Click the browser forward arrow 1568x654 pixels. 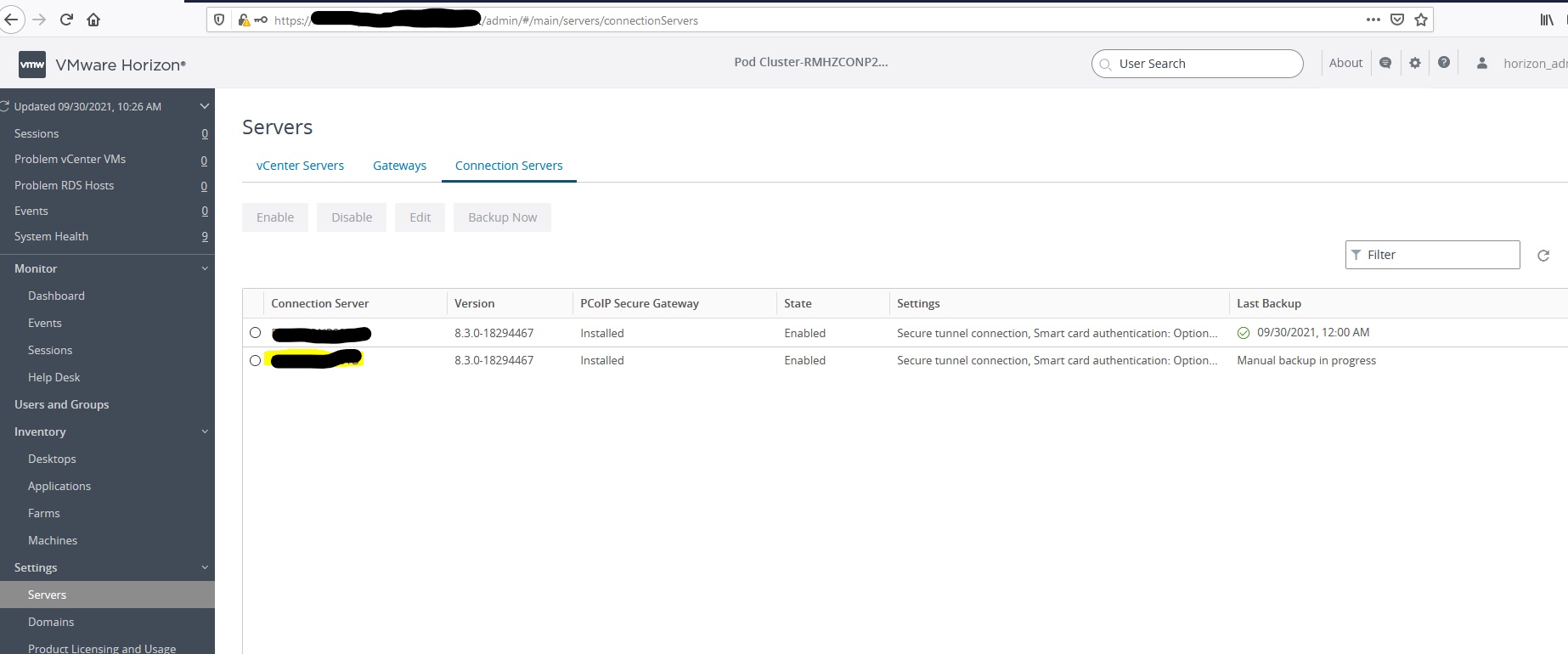click(39, 20)
